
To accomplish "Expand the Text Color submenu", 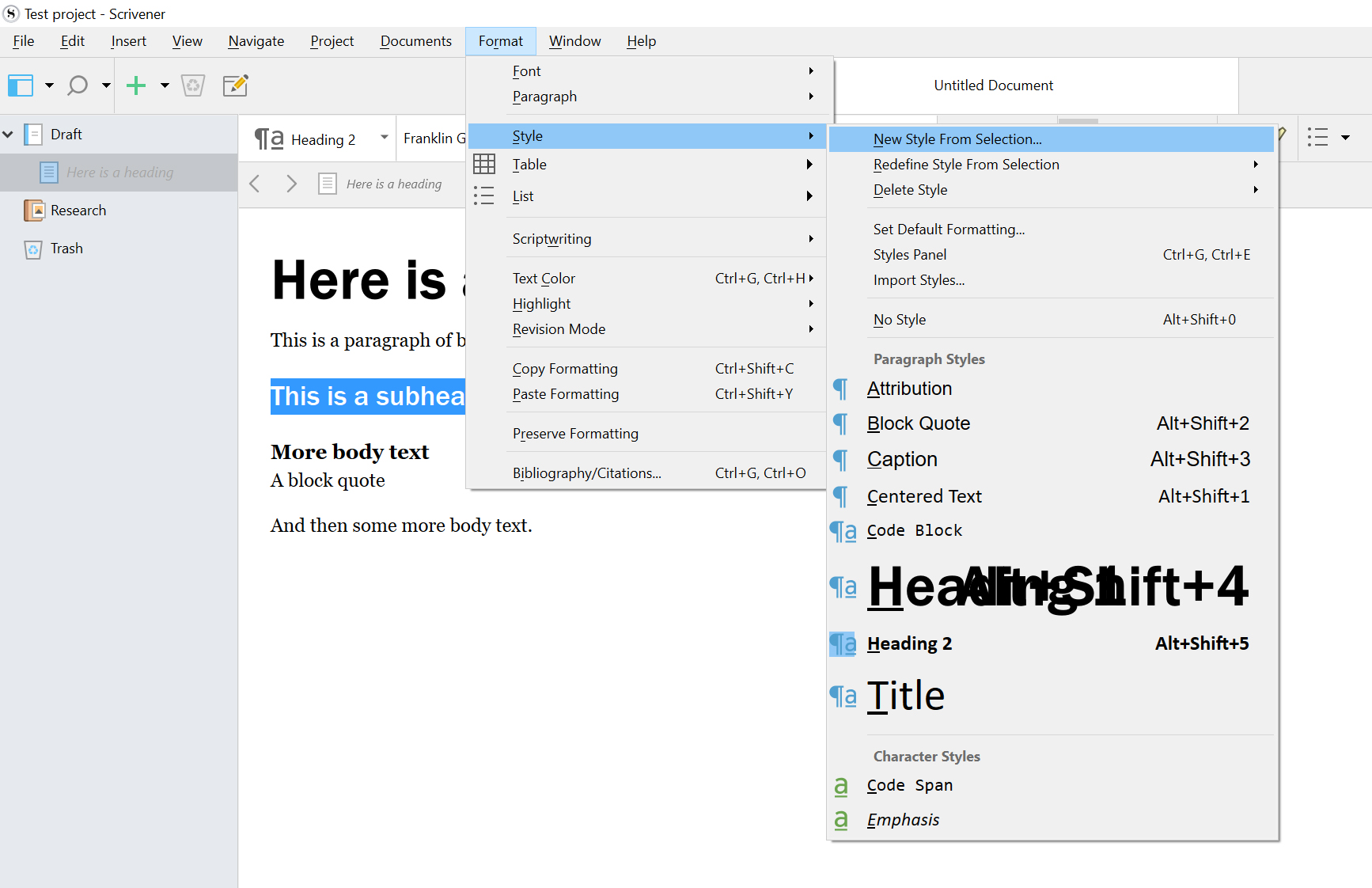I will 647,279.
